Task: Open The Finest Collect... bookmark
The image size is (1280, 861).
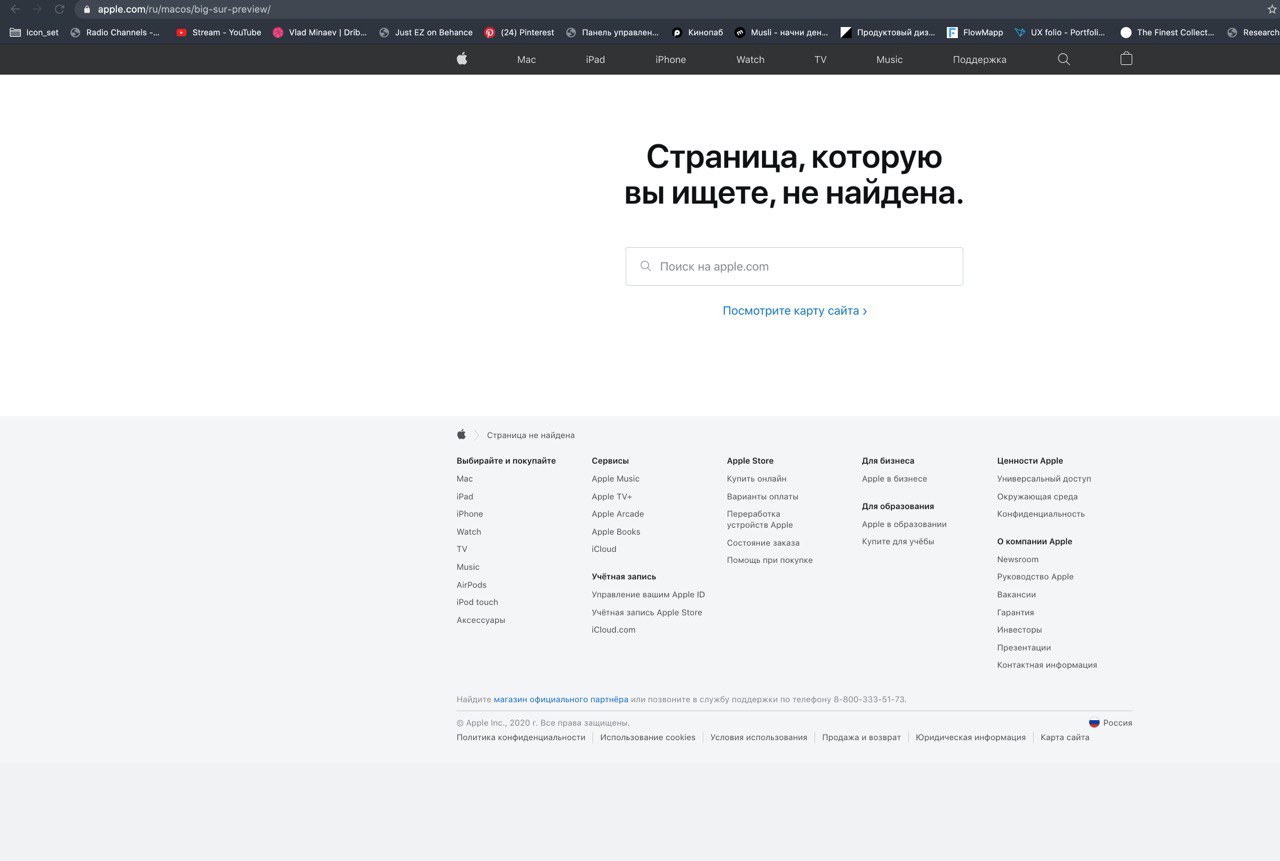Action: [x=1168, y=32]
